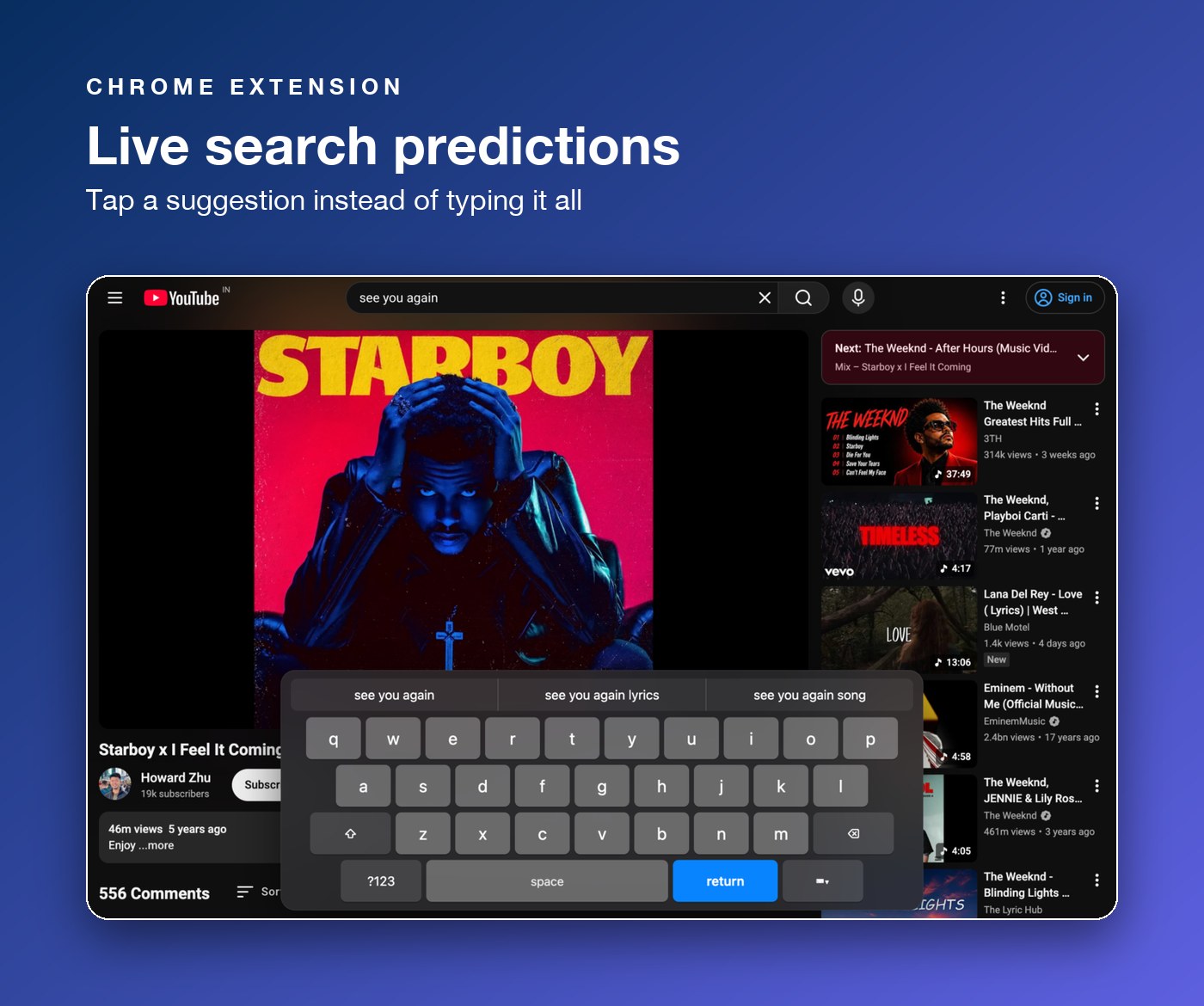Tap the z key
1204x1006 pixels.
423,834
